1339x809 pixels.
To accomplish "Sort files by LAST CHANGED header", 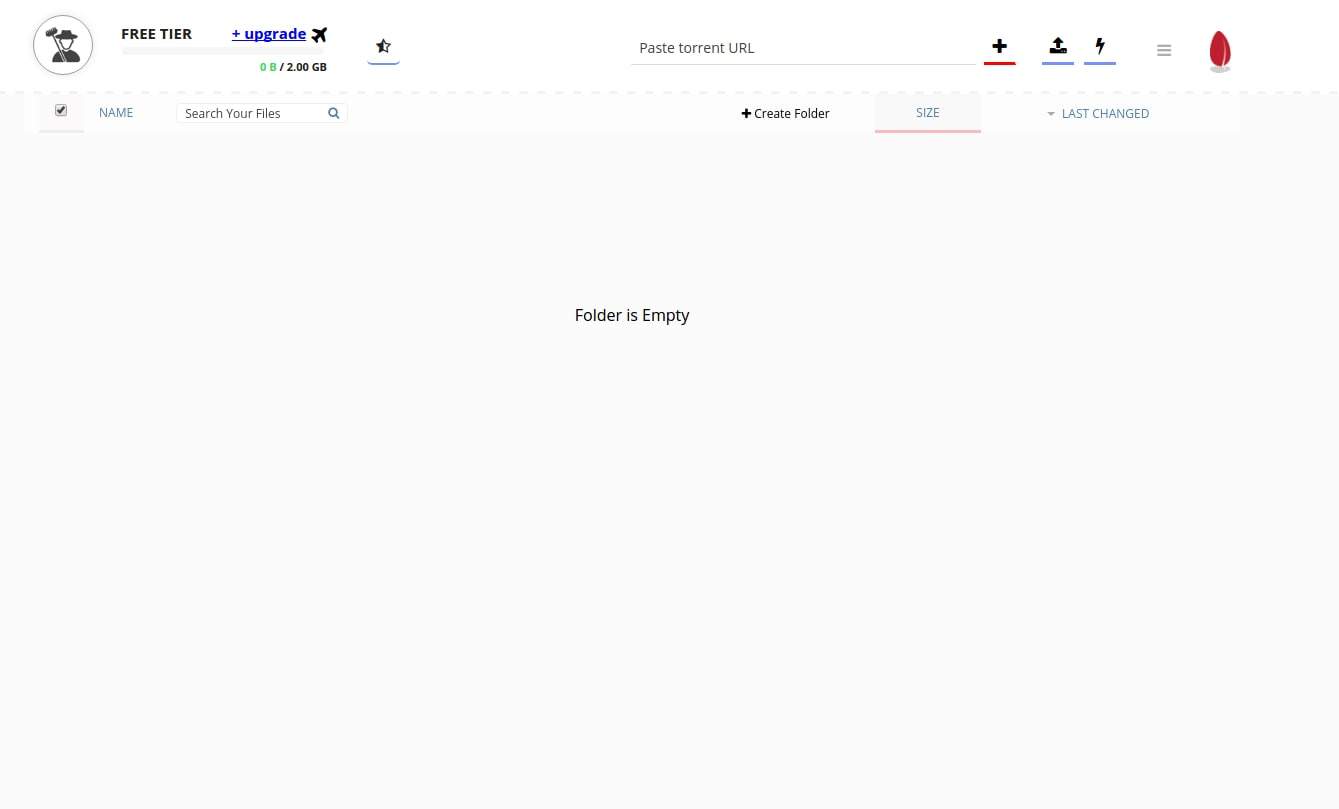I will [1105, 114].
